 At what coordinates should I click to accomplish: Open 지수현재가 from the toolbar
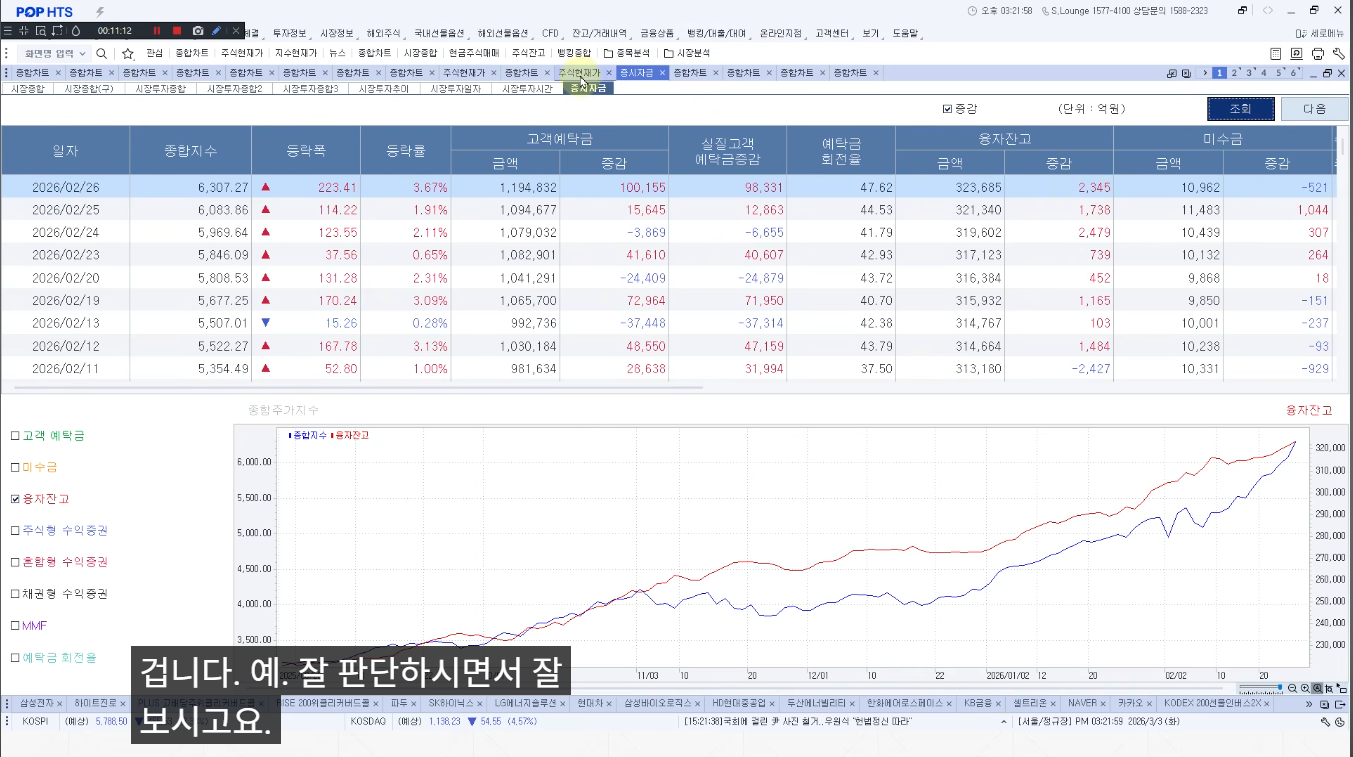point(296,53)
